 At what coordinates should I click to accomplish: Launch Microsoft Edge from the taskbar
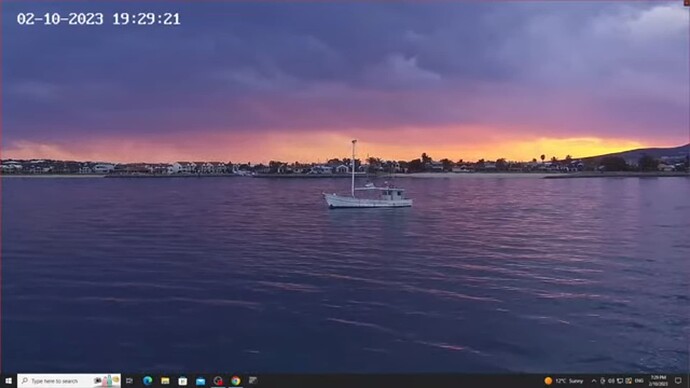pos(147,381)
